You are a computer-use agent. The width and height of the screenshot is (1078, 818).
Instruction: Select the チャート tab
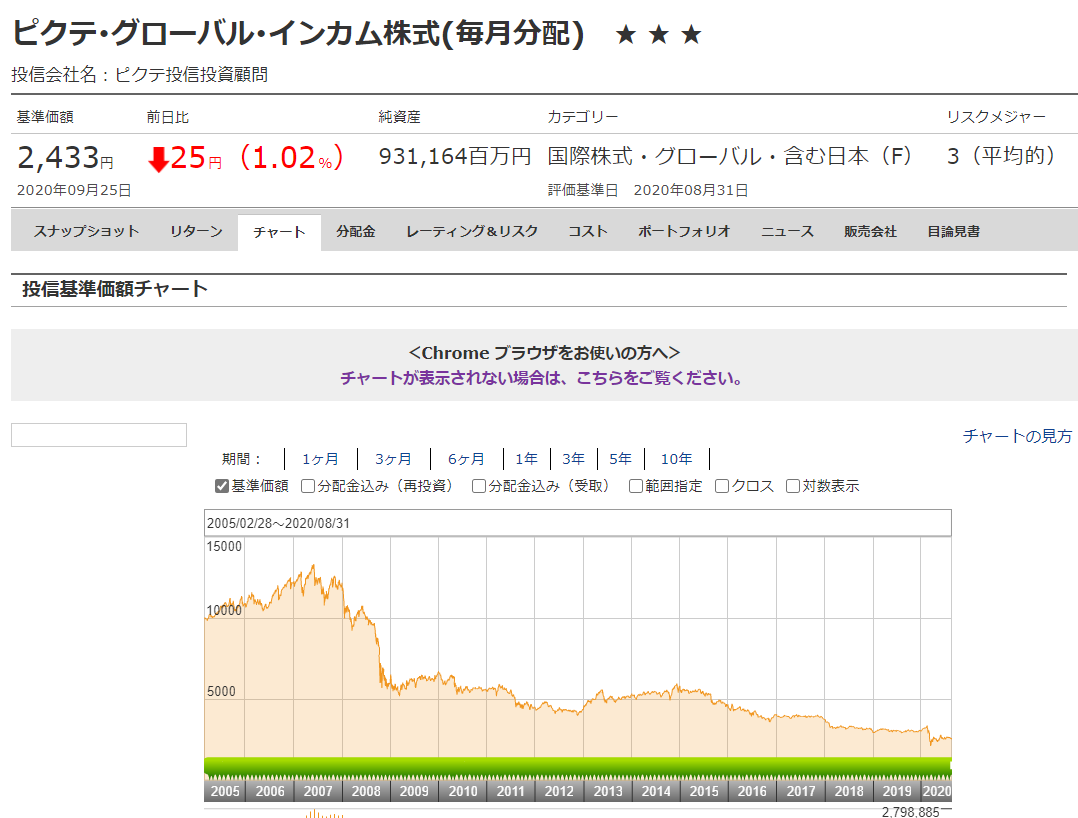coord(279,232)
